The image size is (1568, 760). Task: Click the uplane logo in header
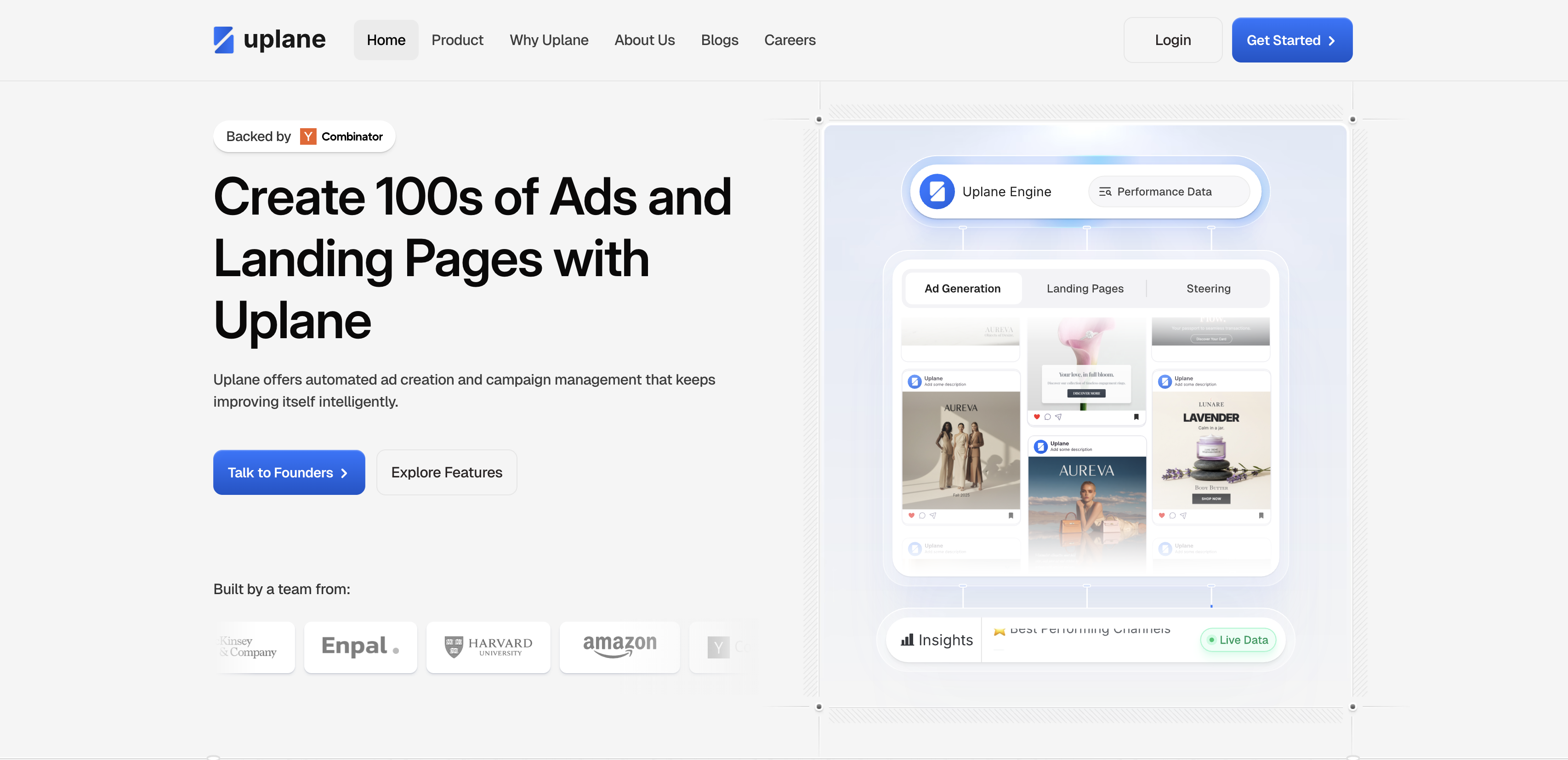tap(269, 40)
